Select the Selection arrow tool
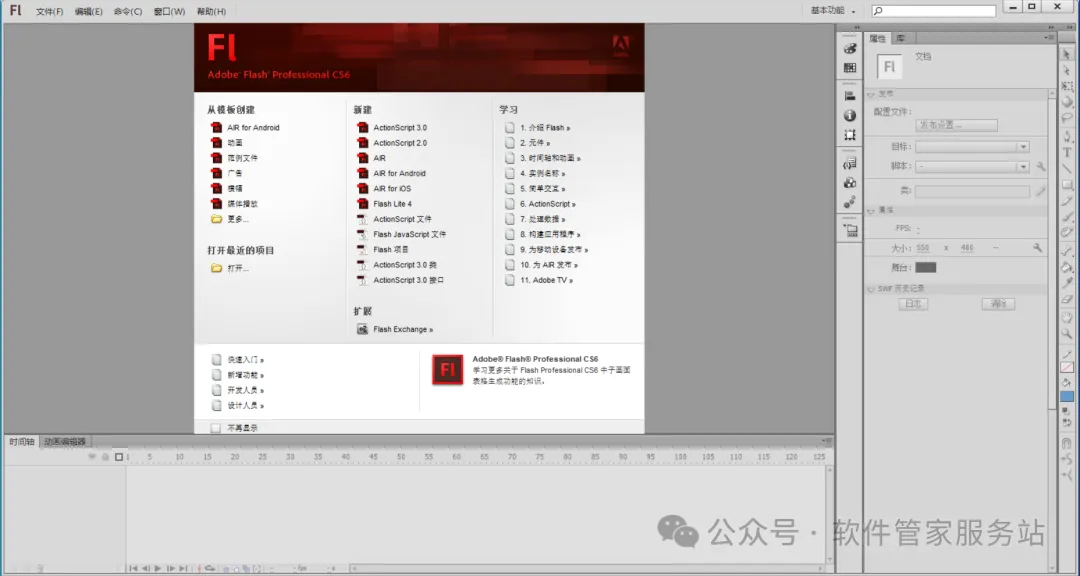Viewport: 1080px width, 576px height. [x=1067, y=54]
